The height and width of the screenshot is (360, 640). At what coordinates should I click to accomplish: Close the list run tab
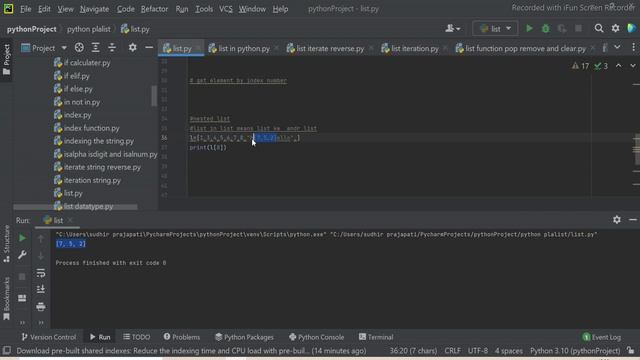coord(70,220)
